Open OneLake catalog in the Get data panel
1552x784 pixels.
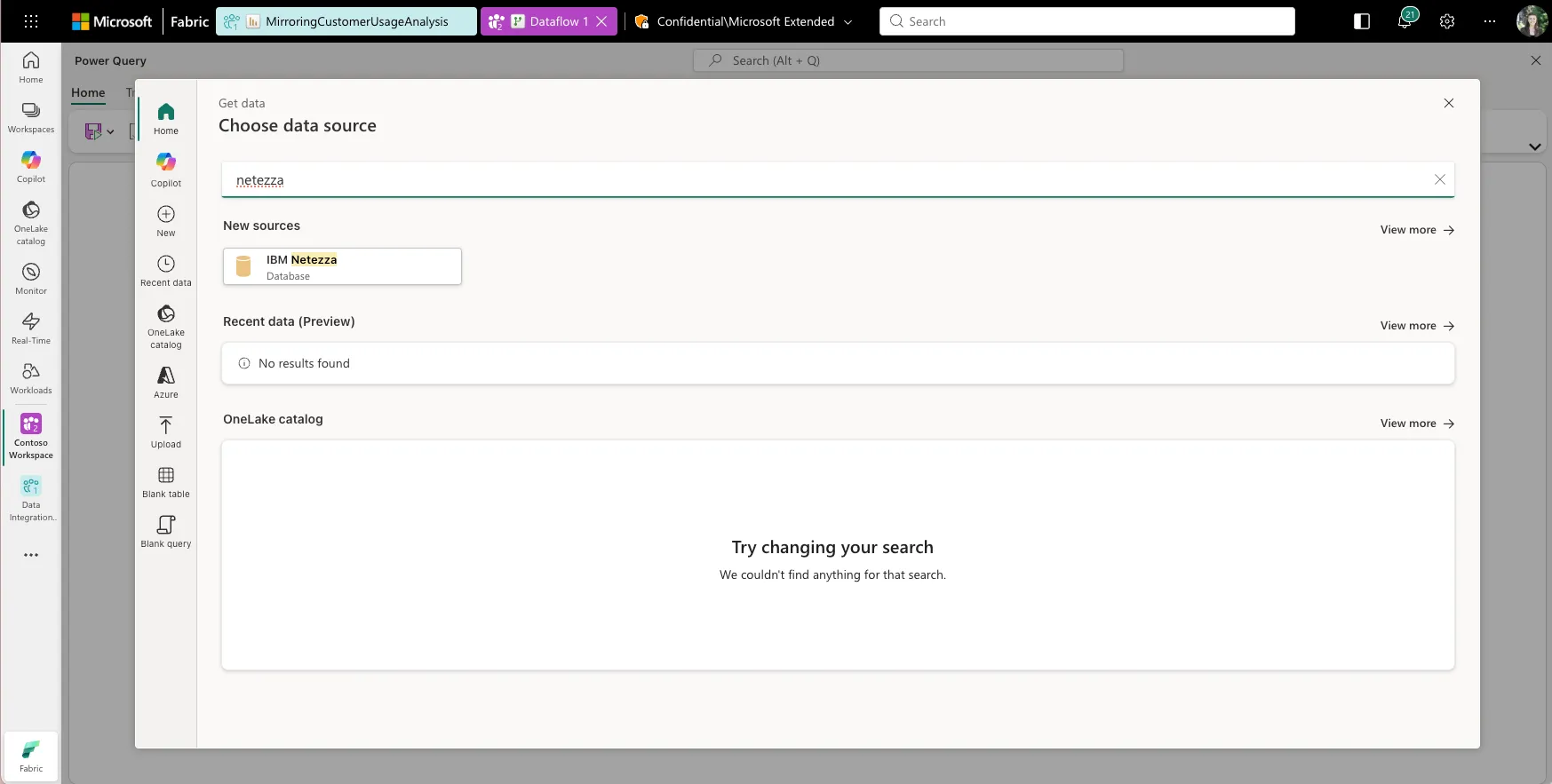[166, 326]
